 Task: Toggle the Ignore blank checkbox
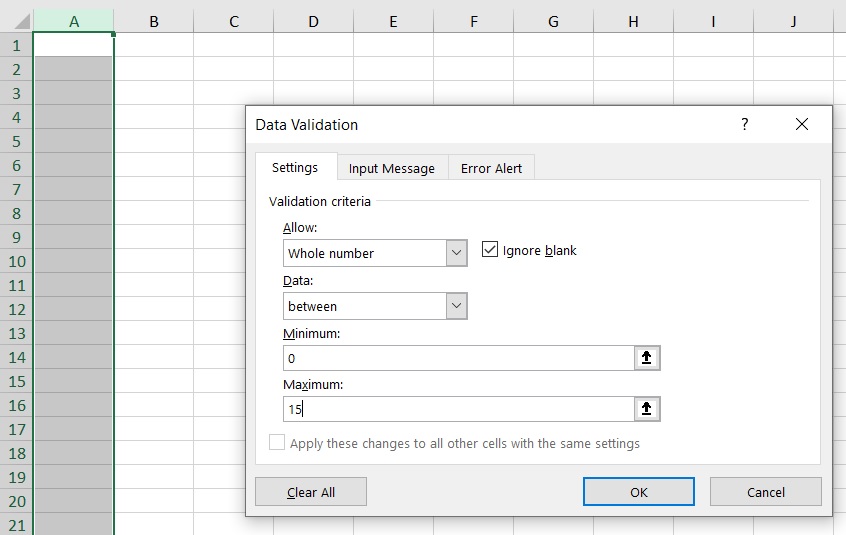tap(490, 250)
